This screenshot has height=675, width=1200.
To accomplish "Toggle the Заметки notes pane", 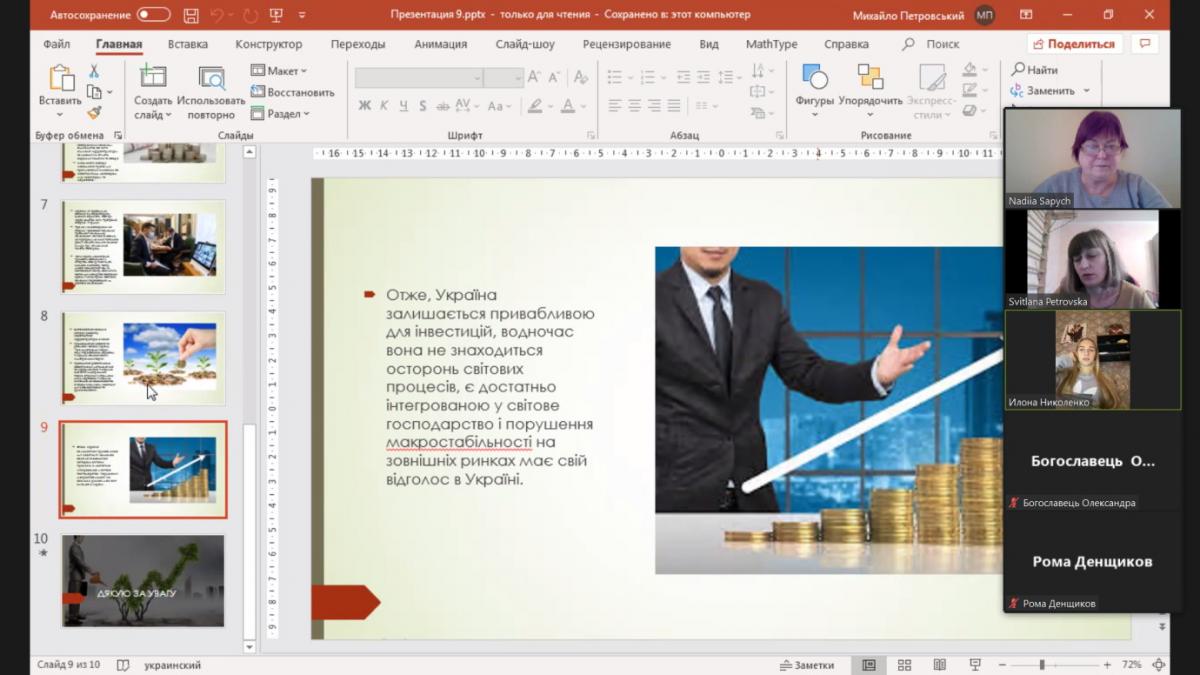I will click(x=806, y=665).
